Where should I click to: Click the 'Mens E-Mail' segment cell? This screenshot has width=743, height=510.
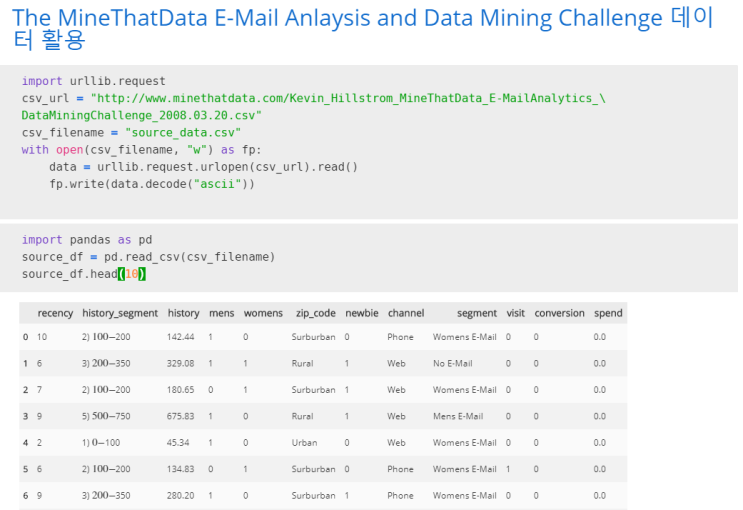[x=458, y=416]
